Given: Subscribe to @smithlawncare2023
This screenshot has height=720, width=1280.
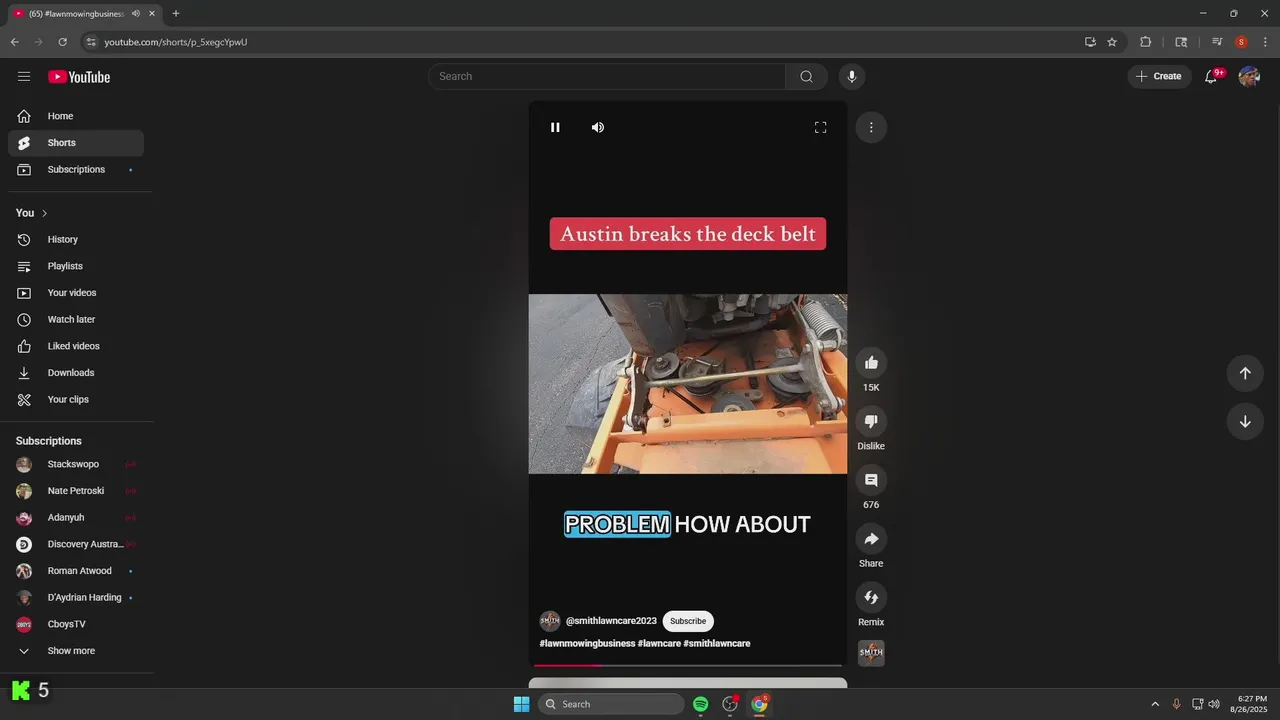Looking at the screenshot, I should tap(688, 621).
